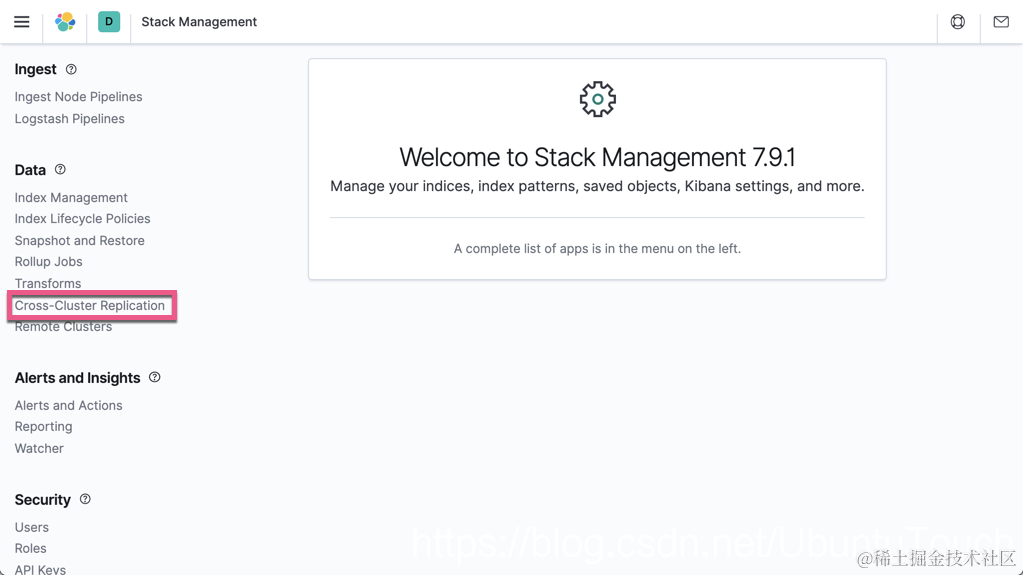This screenshot has height=575, width=1023.
Task: Click the help icon next to Ingest
Action: (x=71, y=69)
